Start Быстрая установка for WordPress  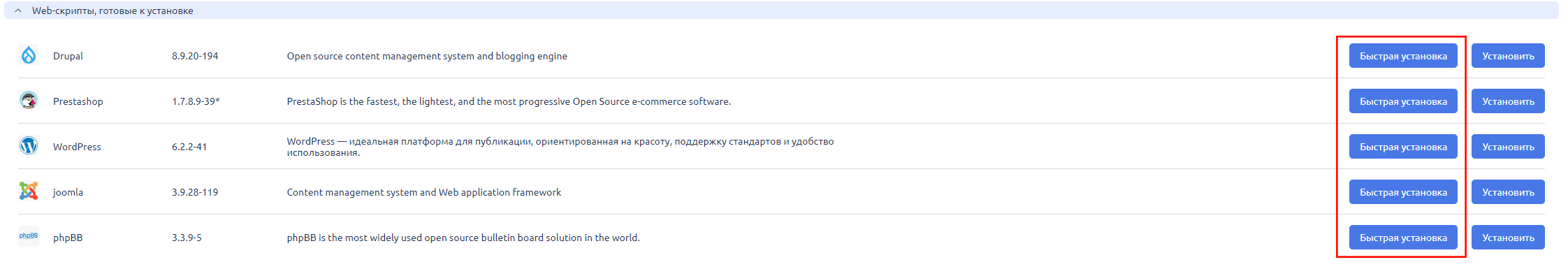coord(1403,147)
